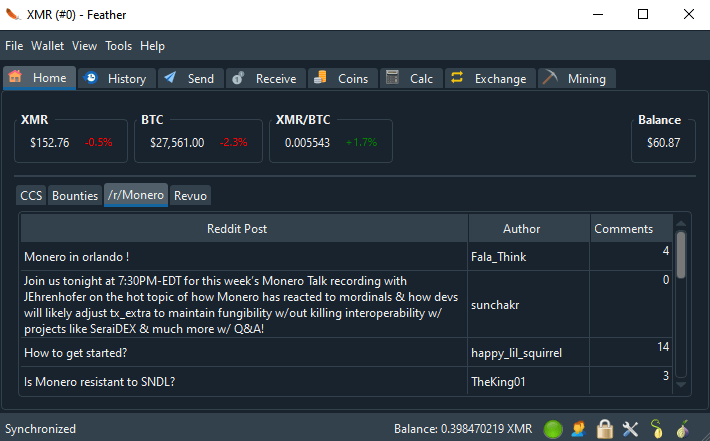Image resolution: width=710 pixels, height=441 pixels.
Task: Show the CCS sub-tab
Action: point(31,195)
